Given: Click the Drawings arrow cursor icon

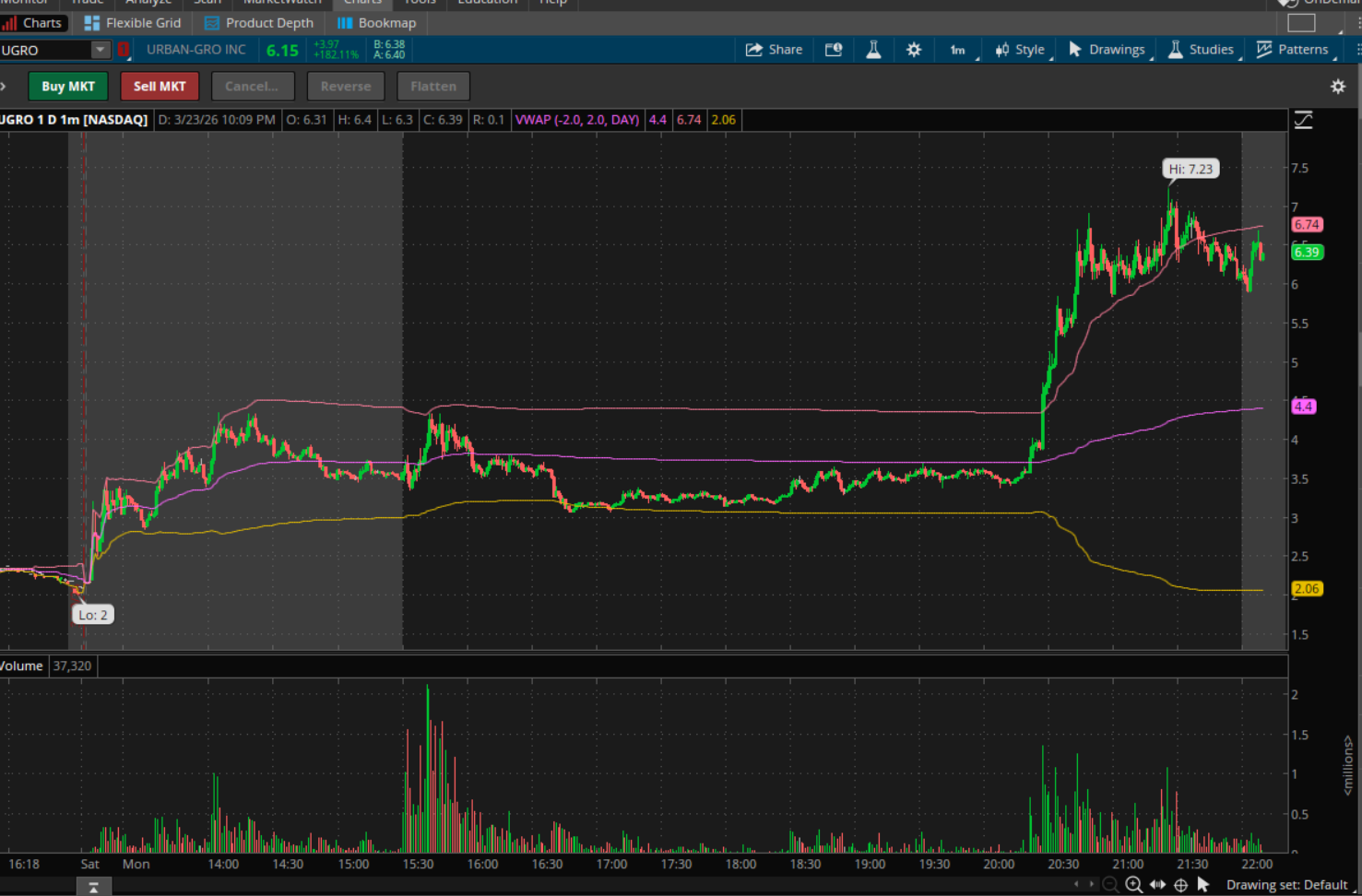Looking at the screenshot, I should coord(1075,49).
